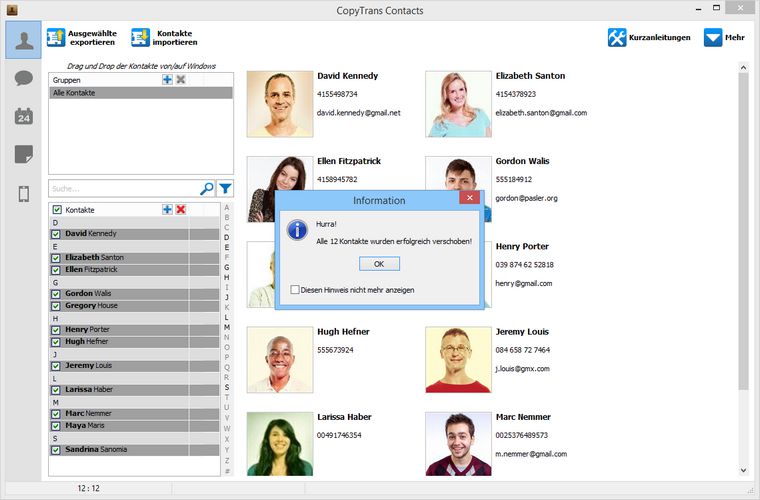
Task: Click the 12 : 12 status counter
Action: [89, 488]
